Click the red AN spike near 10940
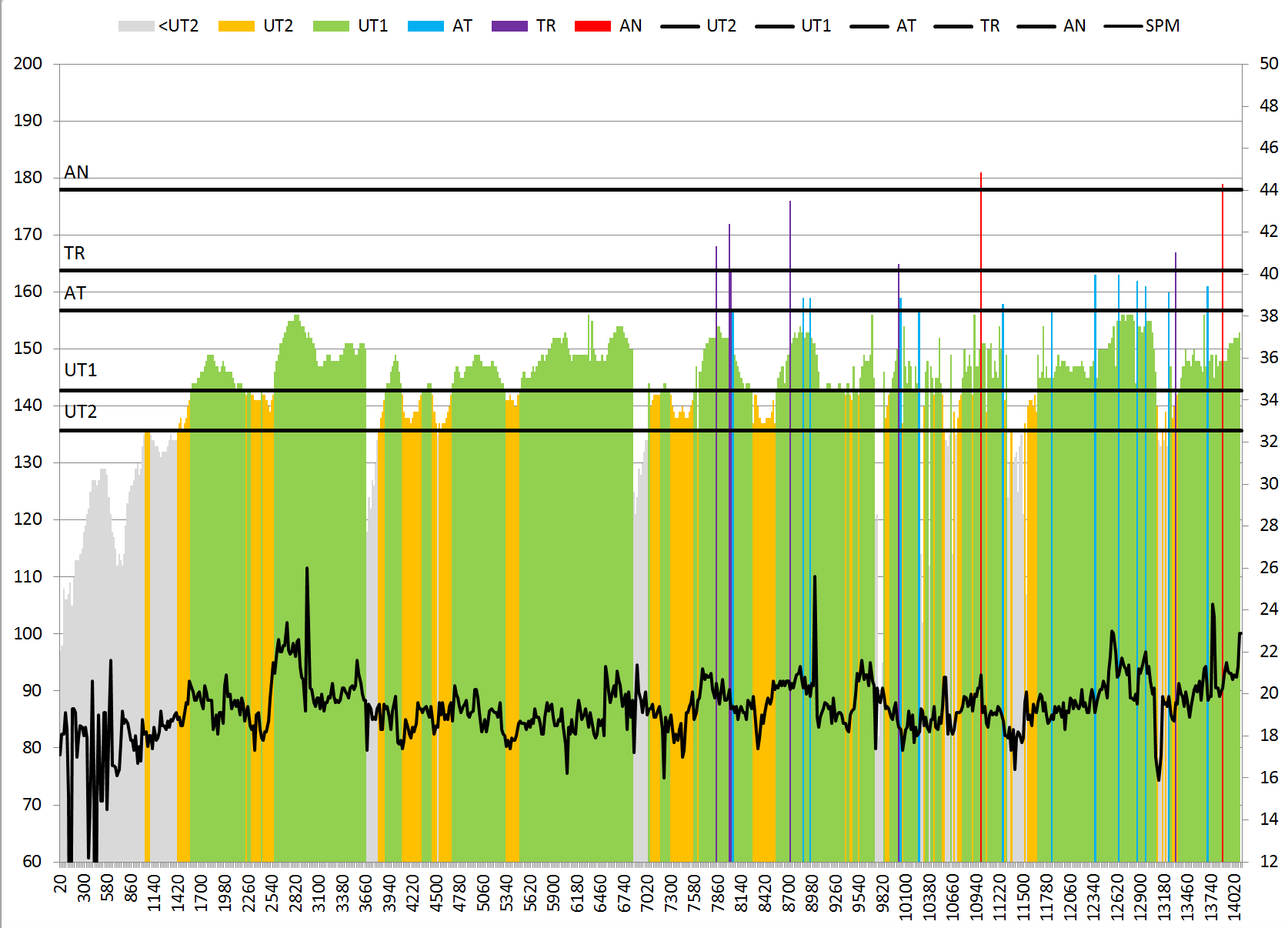Screen dimensions: 1288x928 [981, 231]
